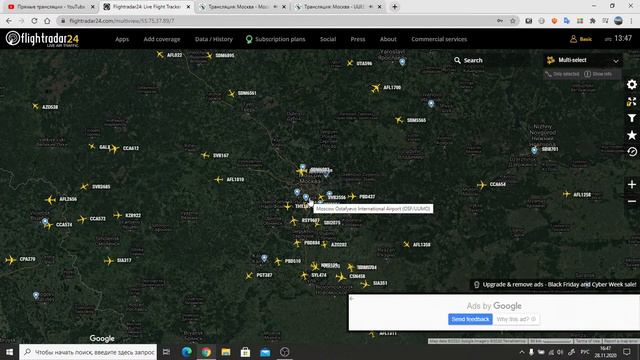This screenshot has width=640, height=360.
Task: Reload the page
Action: (34, 20)
